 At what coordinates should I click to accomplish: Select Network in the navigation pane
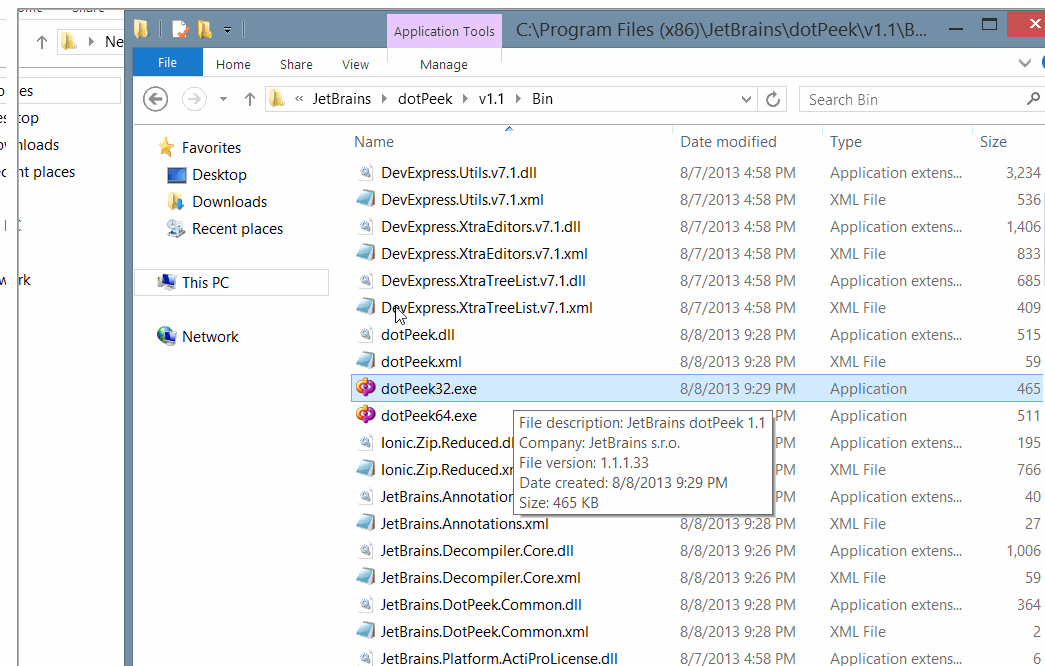click(x=210, y=337)
